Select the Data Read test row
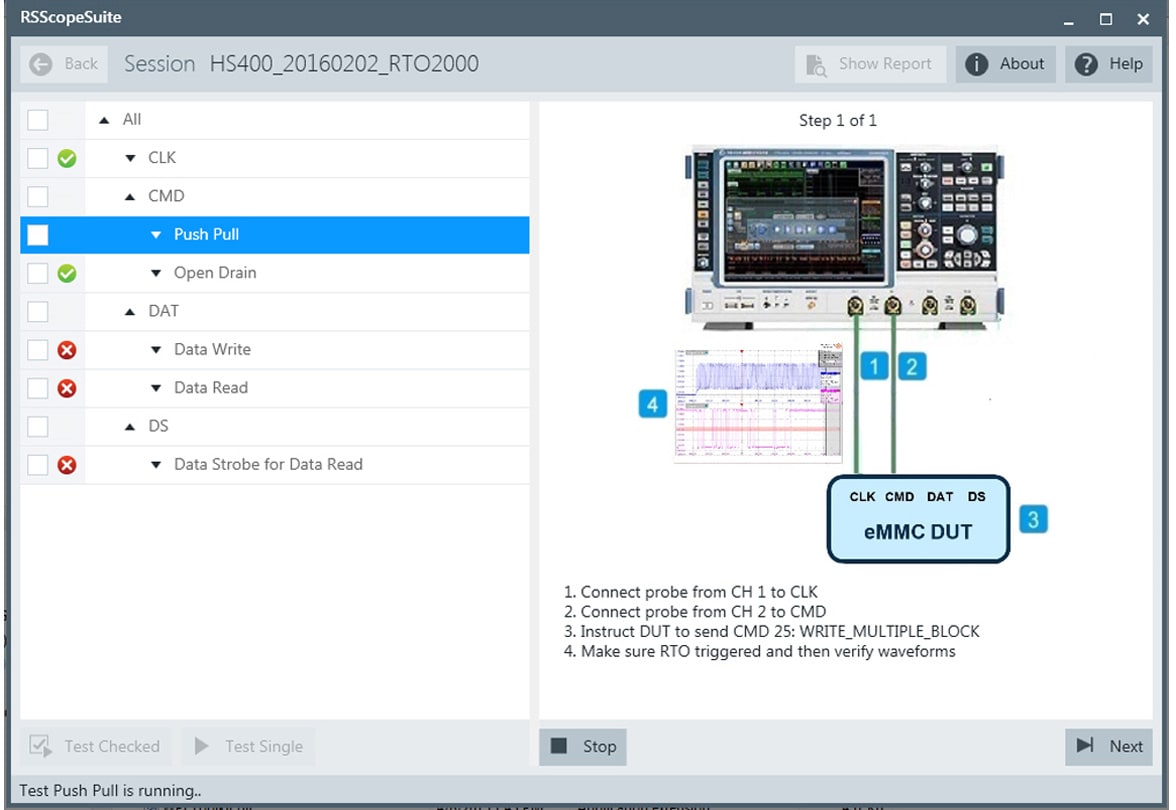The height and width of the screenshot is (810, 1176). coord(274,388)
